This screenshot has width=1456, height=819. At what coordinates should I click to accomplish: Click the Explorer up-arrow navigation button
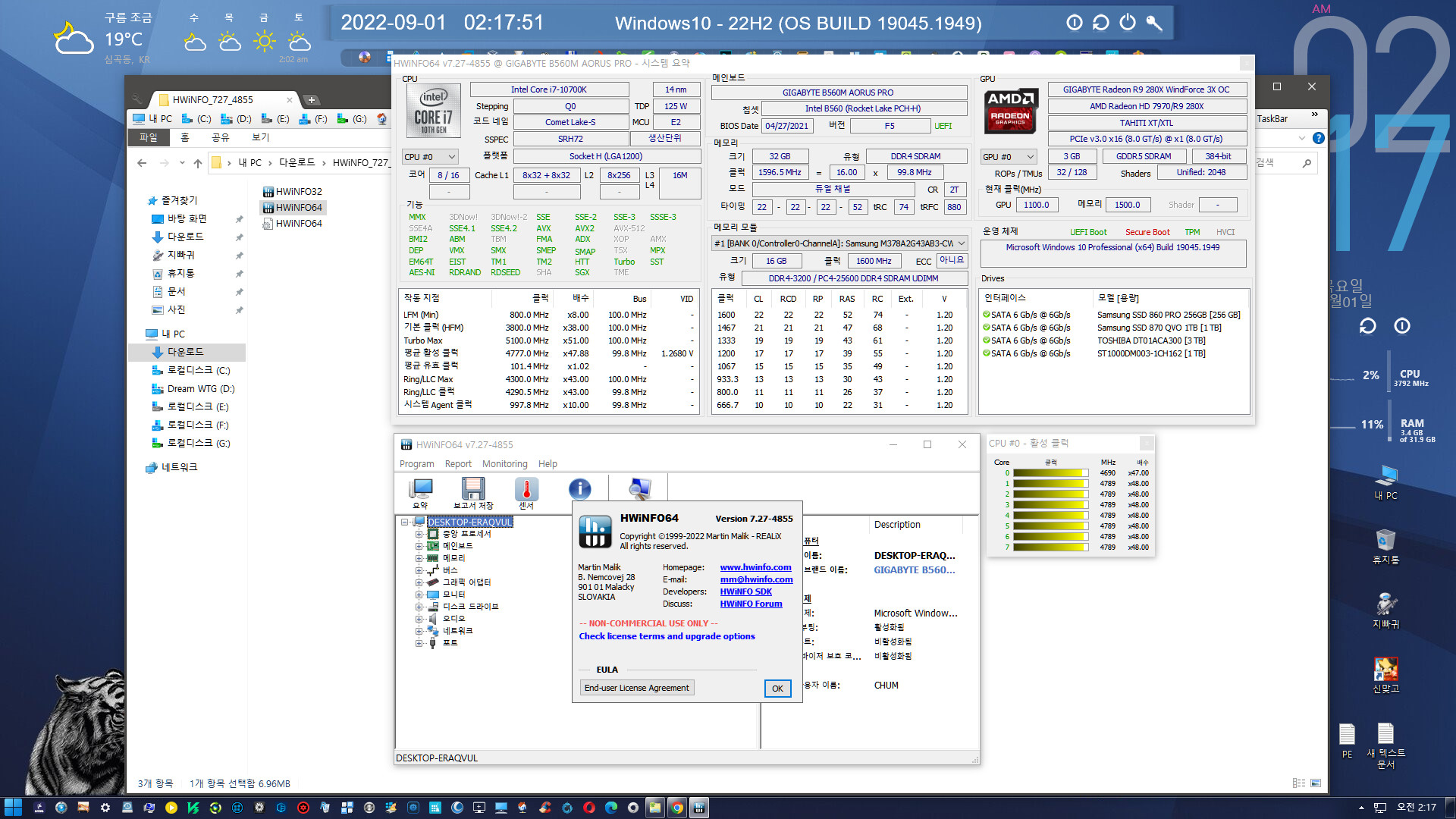click(198, 163)
